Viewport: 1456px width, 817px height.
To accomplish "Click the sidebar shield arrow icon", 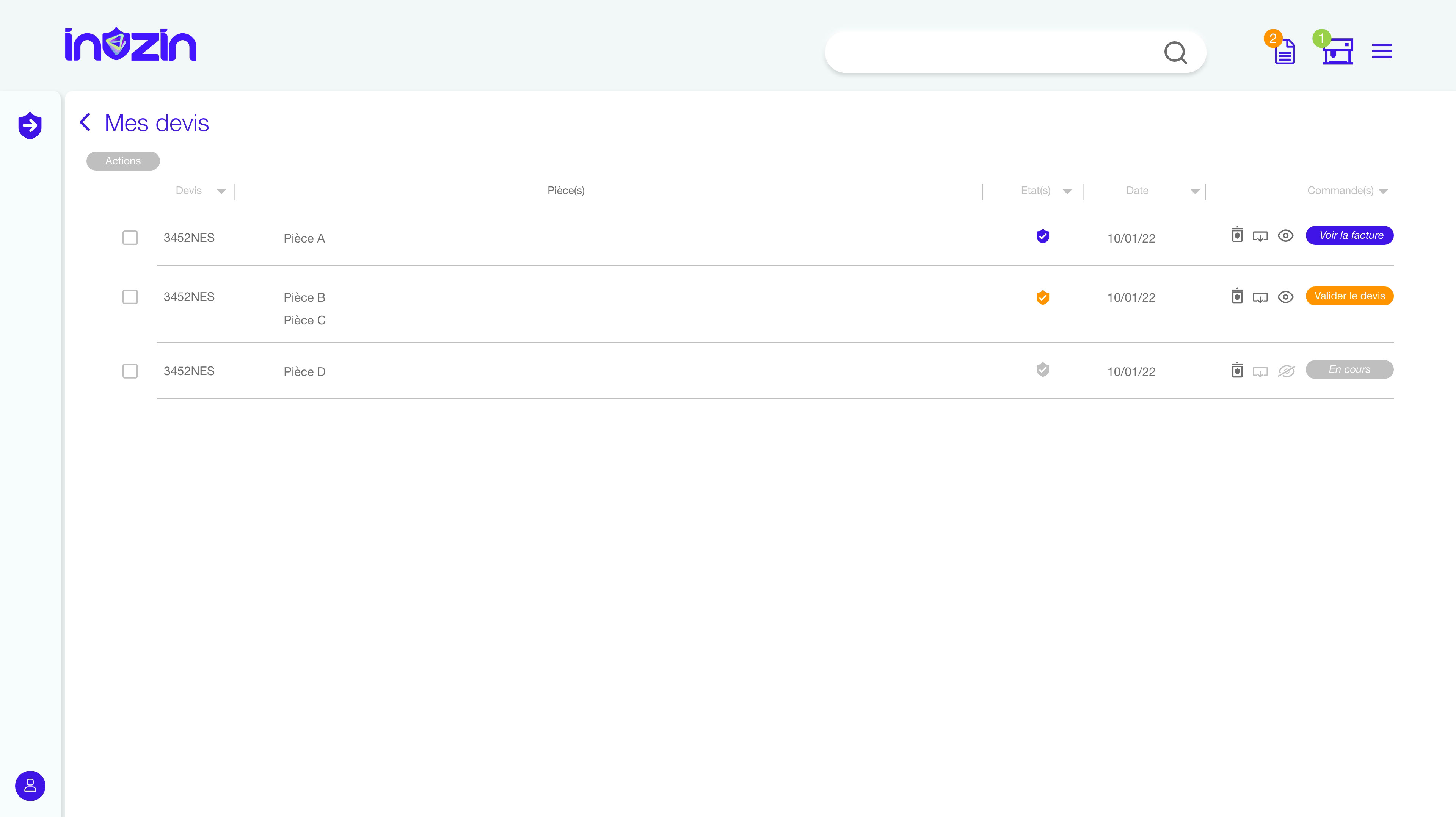I will click(30, 125).
